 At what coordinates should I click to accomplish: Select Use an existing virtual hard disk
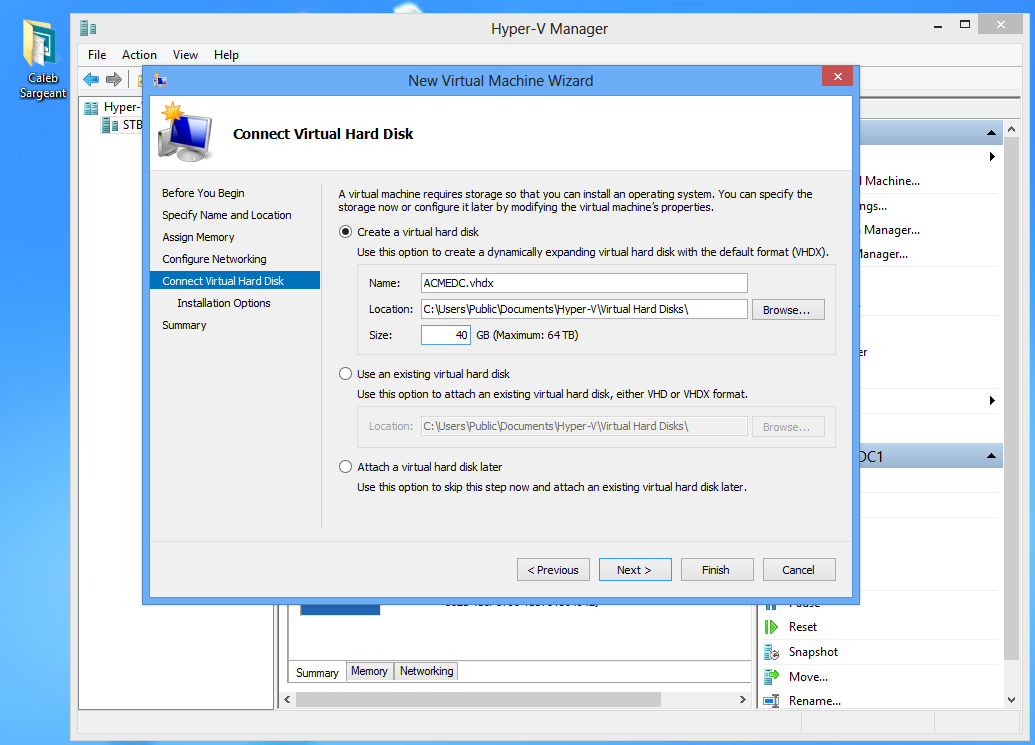tap(345, 373)
